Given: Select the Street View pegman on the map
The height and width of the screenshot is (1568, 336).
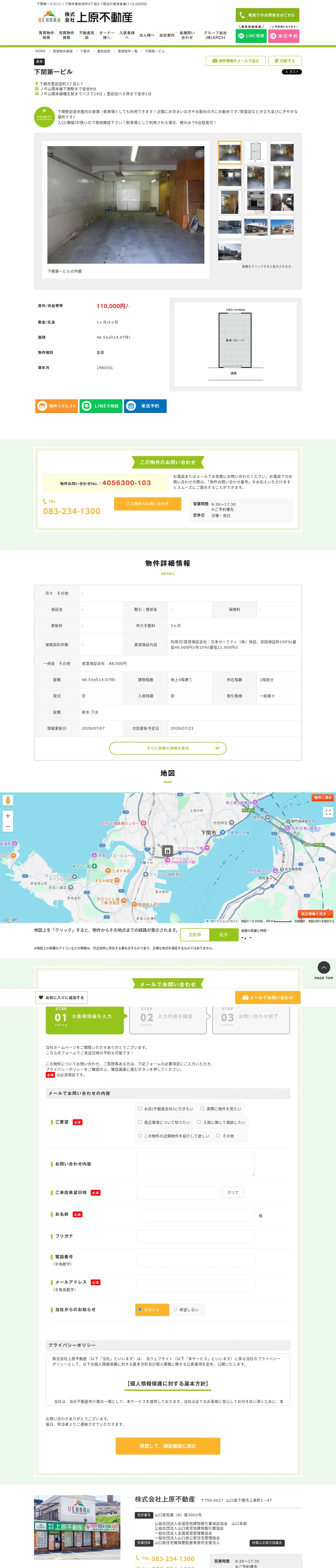Looking at the screenshot, I should tap(8, 800).
